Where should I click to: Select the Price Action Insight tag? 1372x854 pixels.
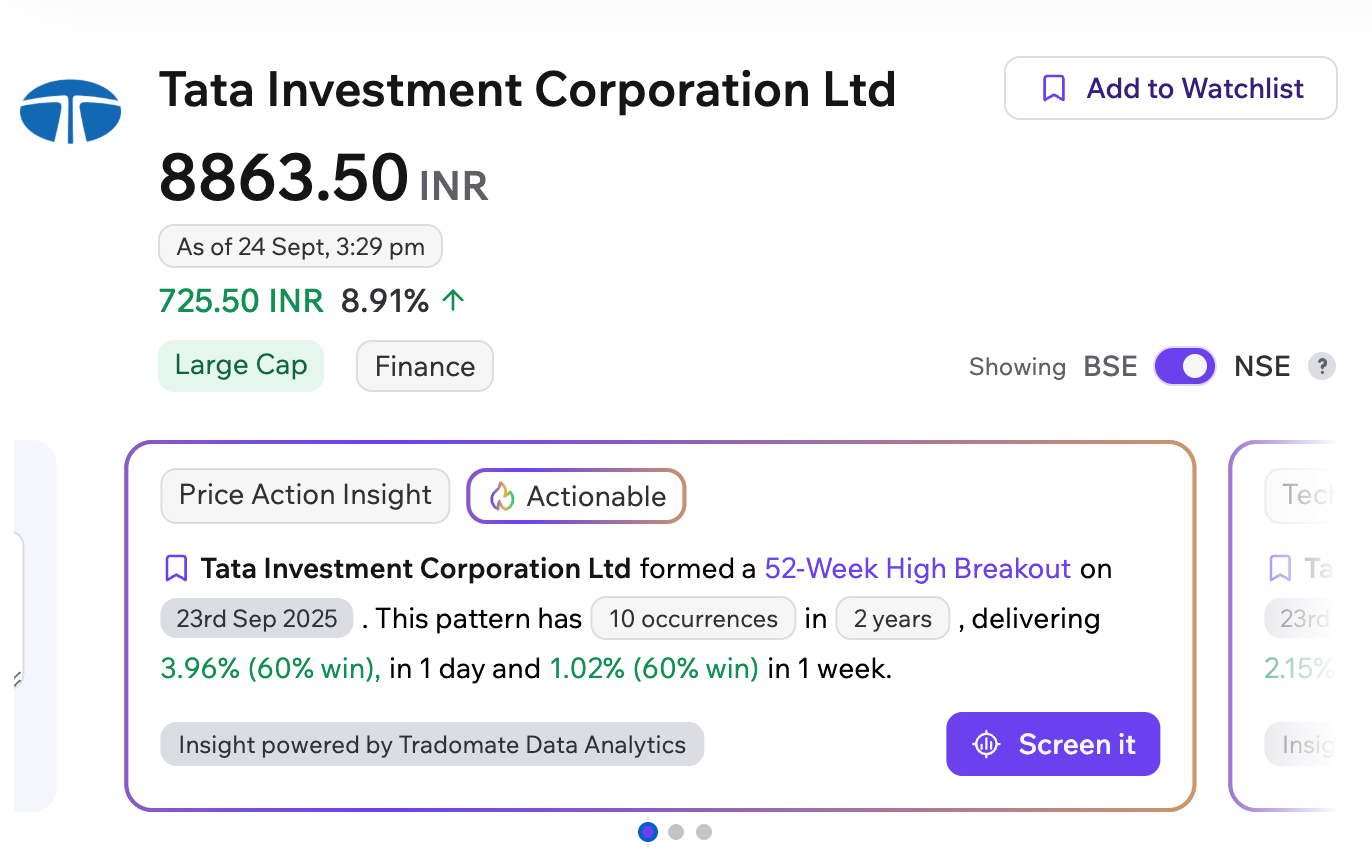(305, 495)
